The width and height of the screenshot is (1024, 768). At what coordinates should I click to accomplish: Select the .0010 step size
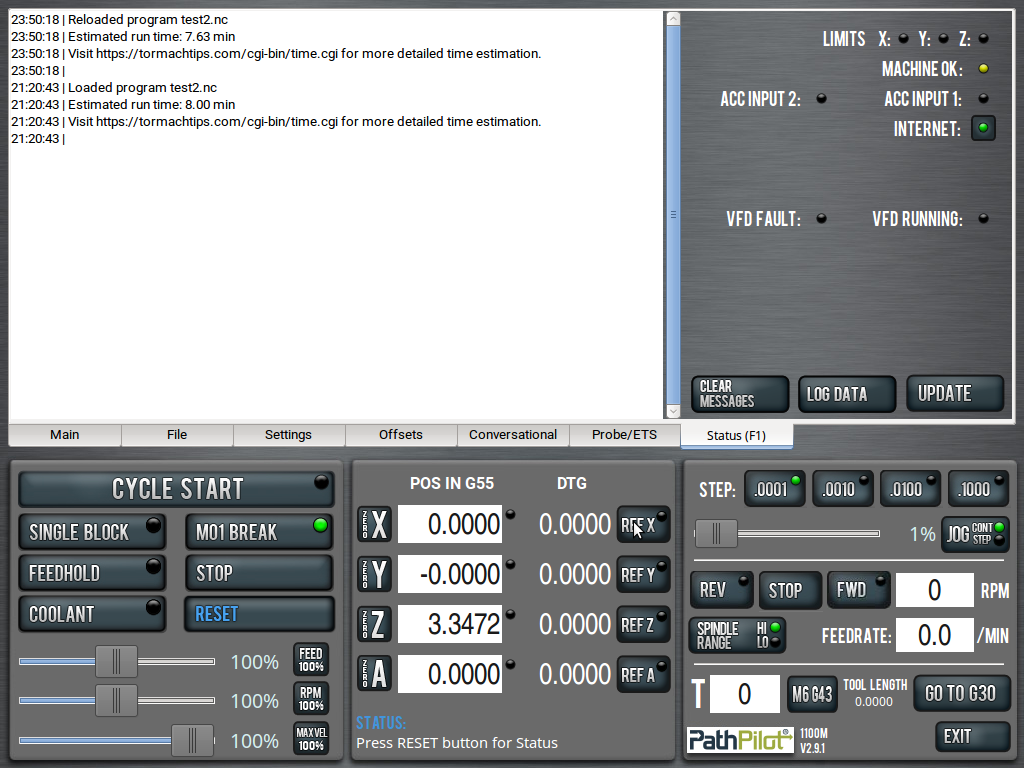click(x=842, y=489)
